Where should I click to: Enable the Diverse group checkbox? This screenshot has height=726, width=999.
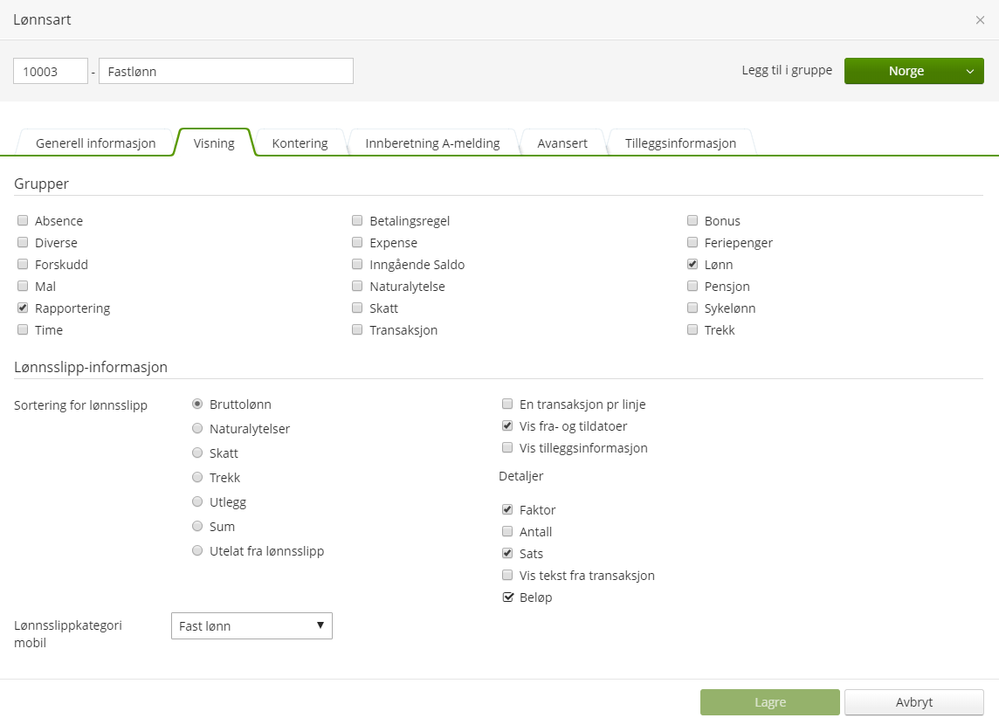23,242
